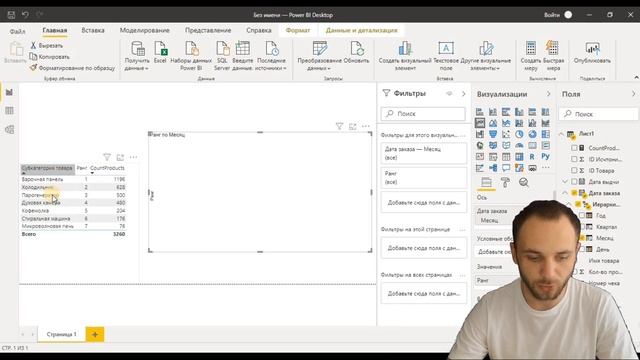Choose the scatter chart visualization
The image size is (640, 360).
tap(506, 134)
